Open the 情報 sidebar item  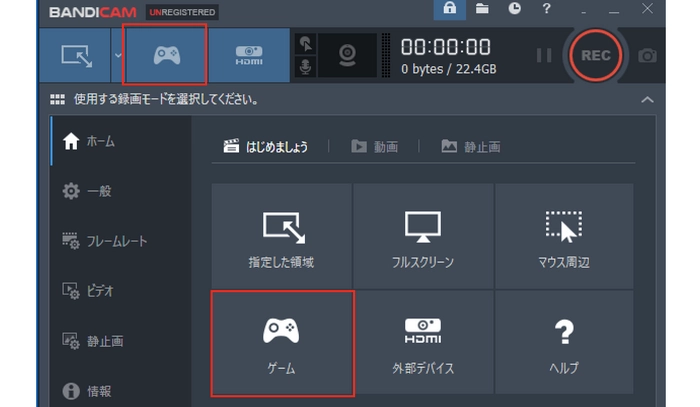coord(121,391)
